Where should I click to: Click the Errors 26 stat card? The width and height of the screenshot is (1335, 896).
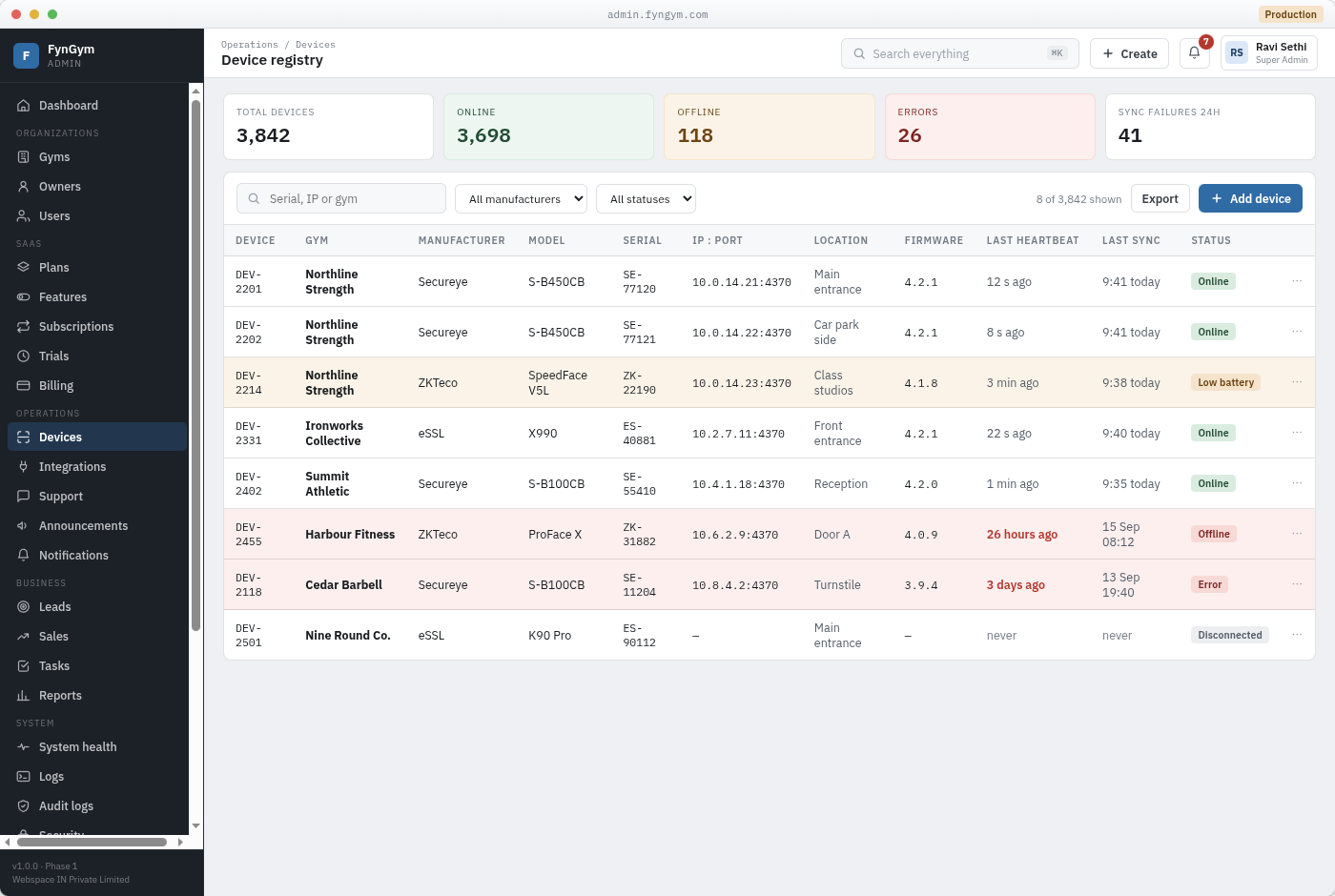coord(990,127)
